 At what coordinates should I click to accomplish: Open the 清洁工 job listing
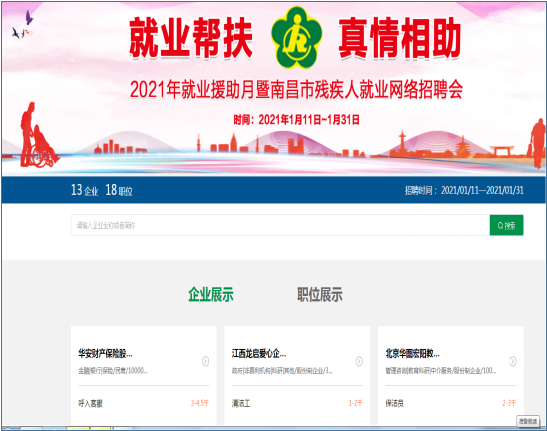tap(241, 403)
